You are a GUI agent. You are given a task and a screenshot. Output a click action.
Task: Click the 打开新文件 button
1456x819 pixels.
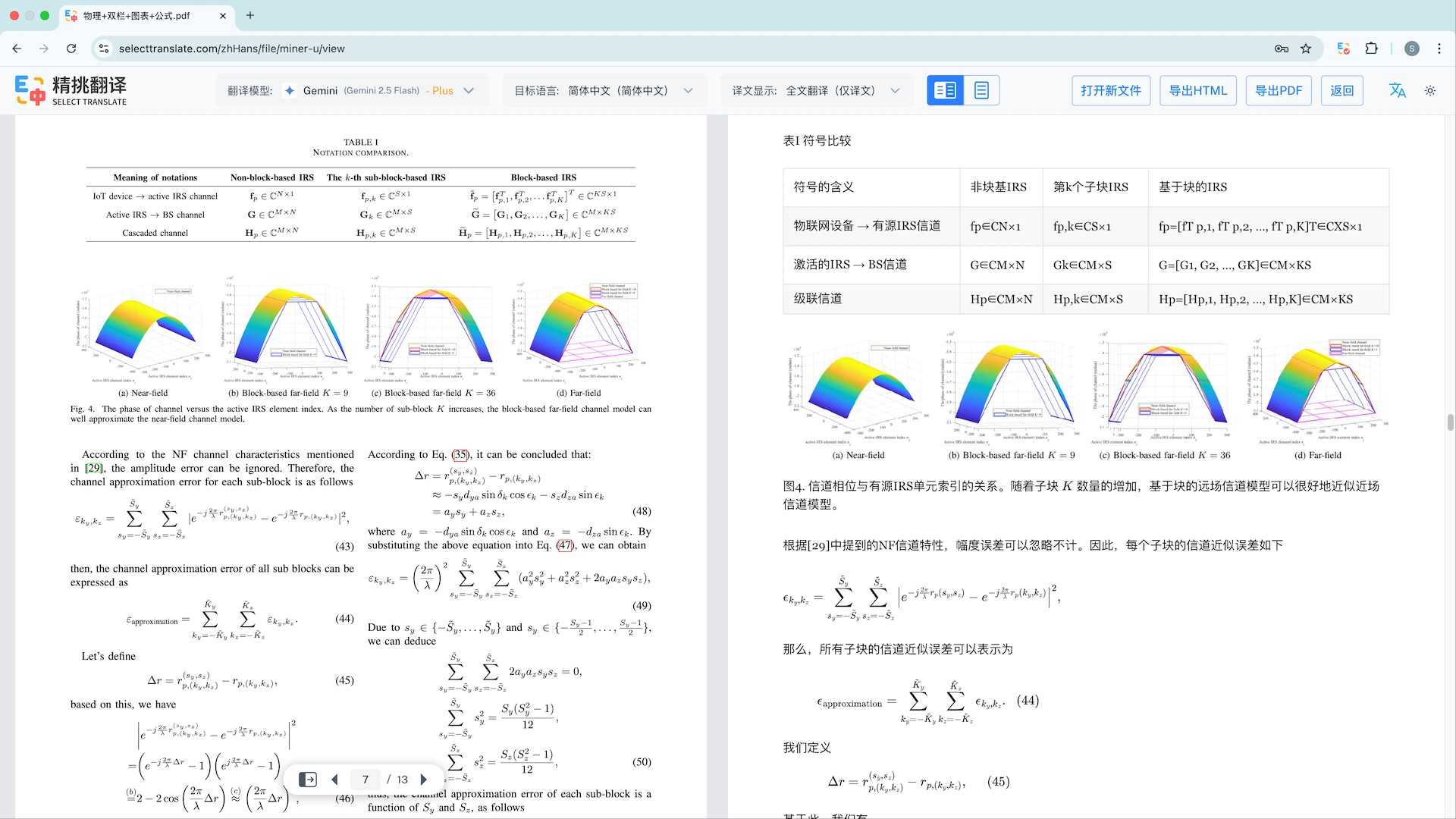(1111, 90)
